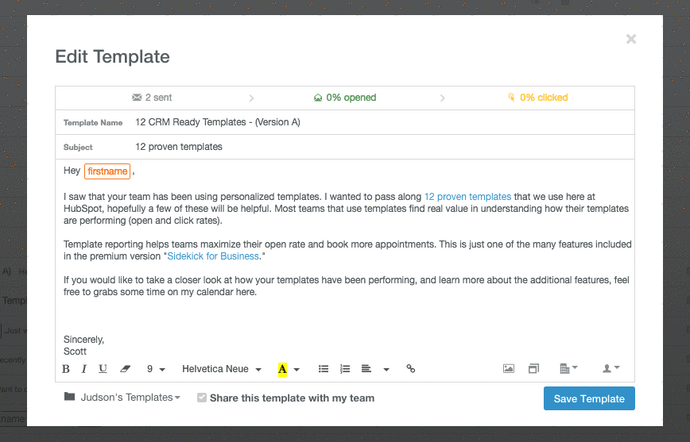690x442 pixels.
Task: Underline the selected text
Action: (101, 369)
